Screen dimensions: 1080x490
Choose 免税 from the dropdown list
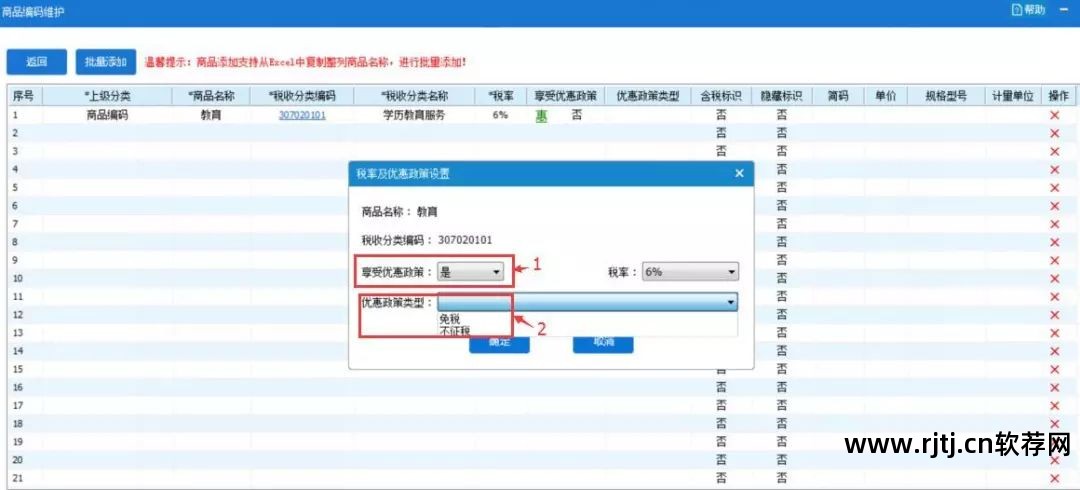pyautogui.click(x=449, y=319)
